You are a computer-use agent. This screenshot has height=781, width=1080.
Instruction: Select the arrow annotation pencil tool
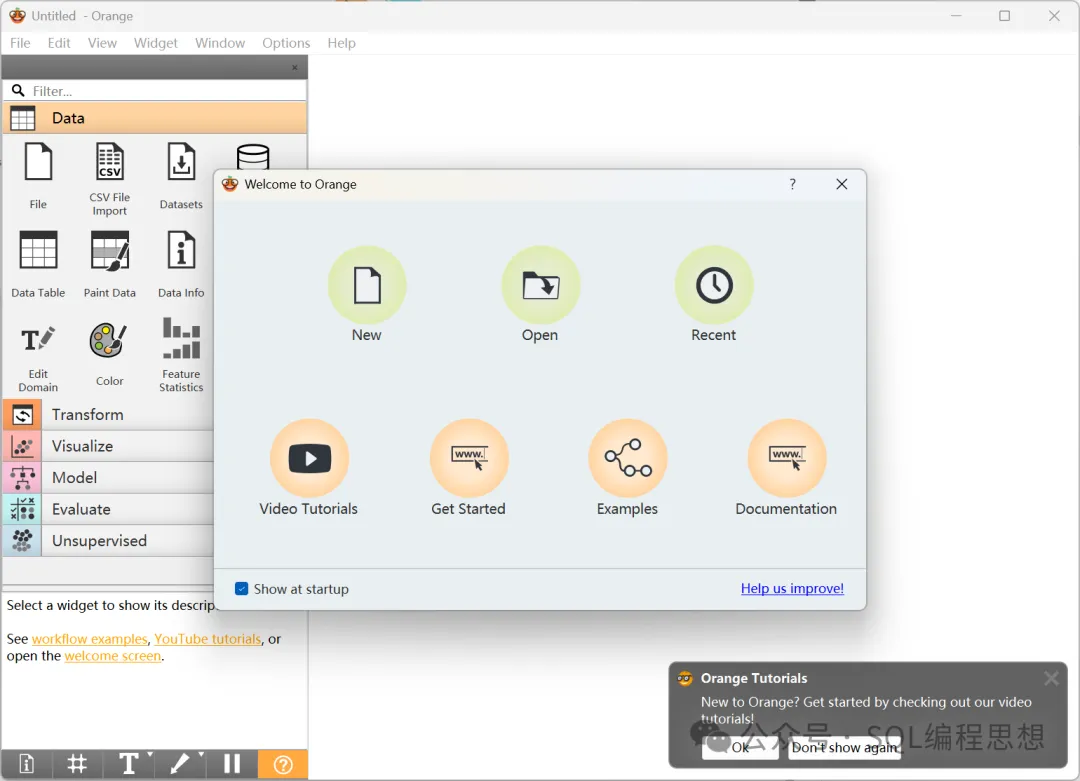click(179, 764)
